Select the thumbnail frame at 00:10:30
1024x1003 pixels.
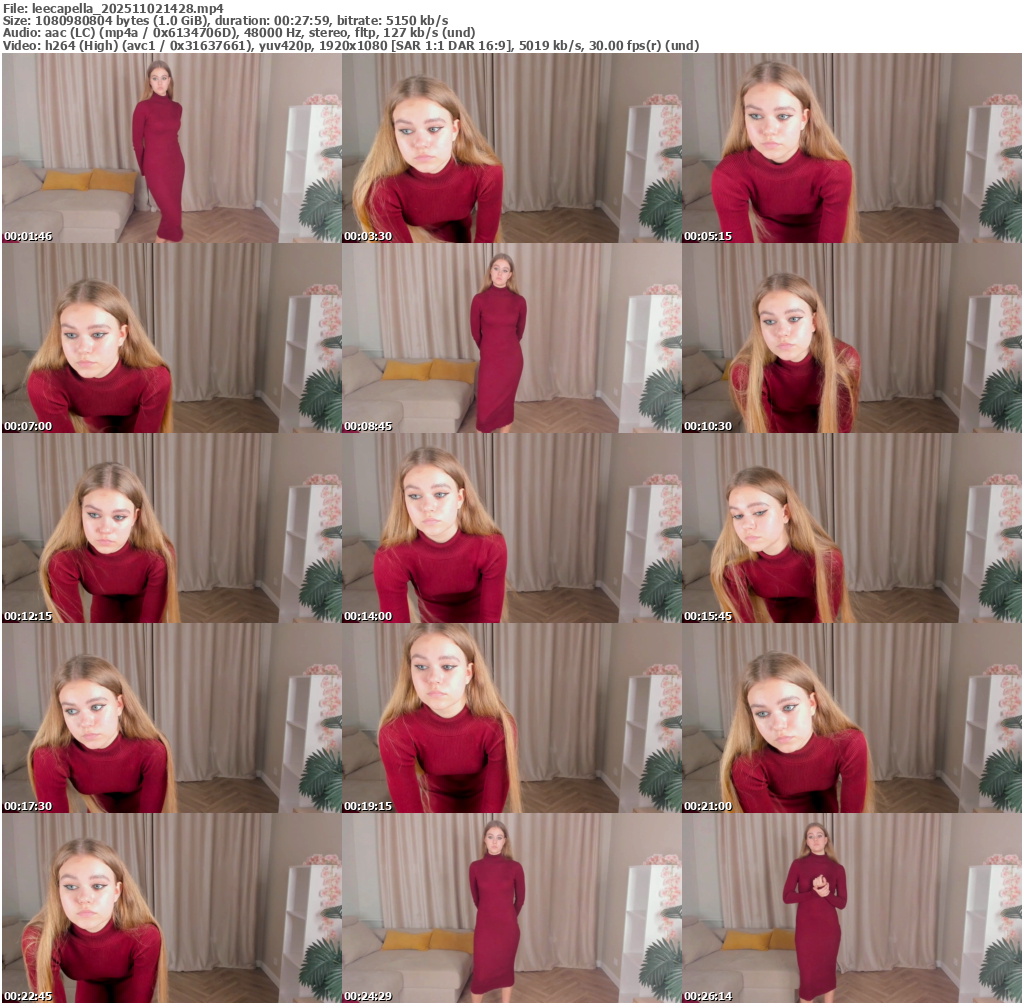pyautogui.click(x=852, y=338)
